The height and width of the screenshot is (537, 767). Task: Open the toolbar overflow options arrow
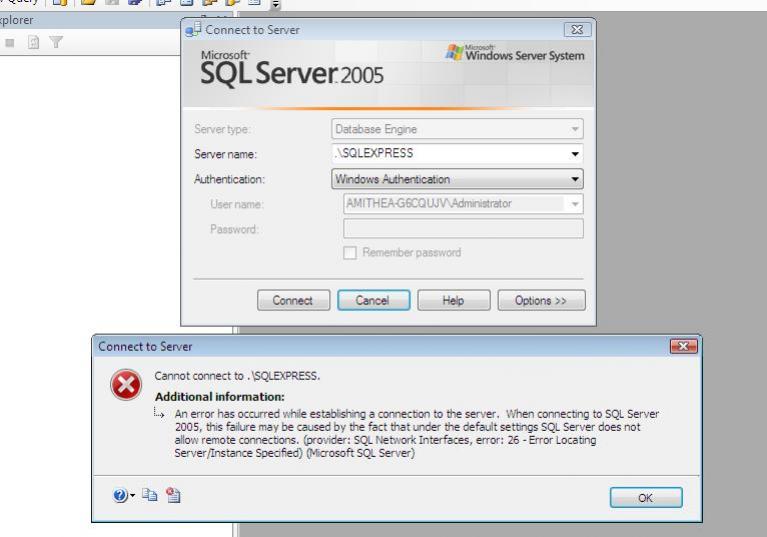275,4
